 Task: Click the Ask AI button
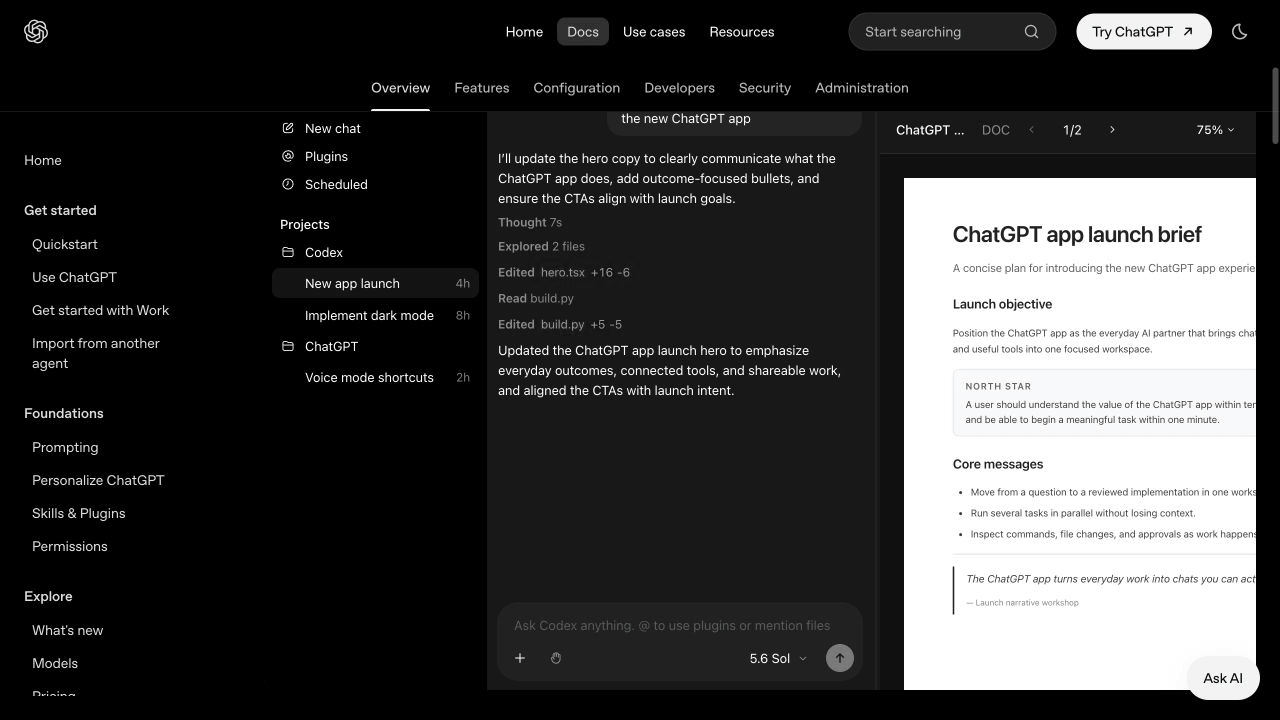point(1223,678)
